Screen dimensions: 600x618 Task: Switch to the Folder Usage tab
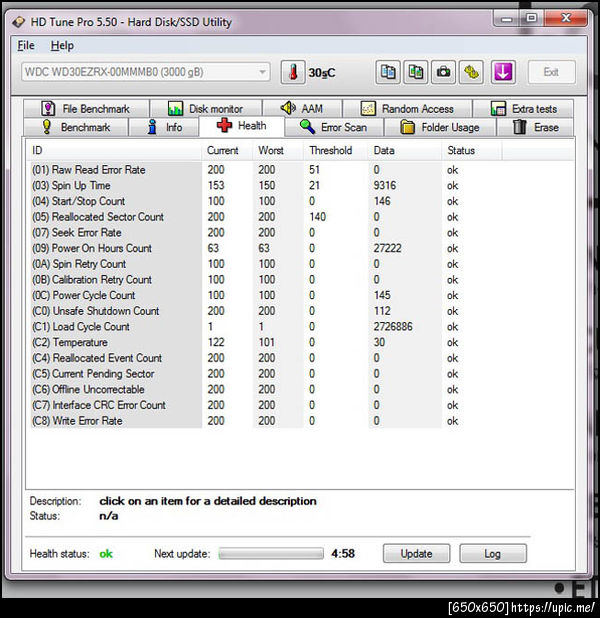440,127
